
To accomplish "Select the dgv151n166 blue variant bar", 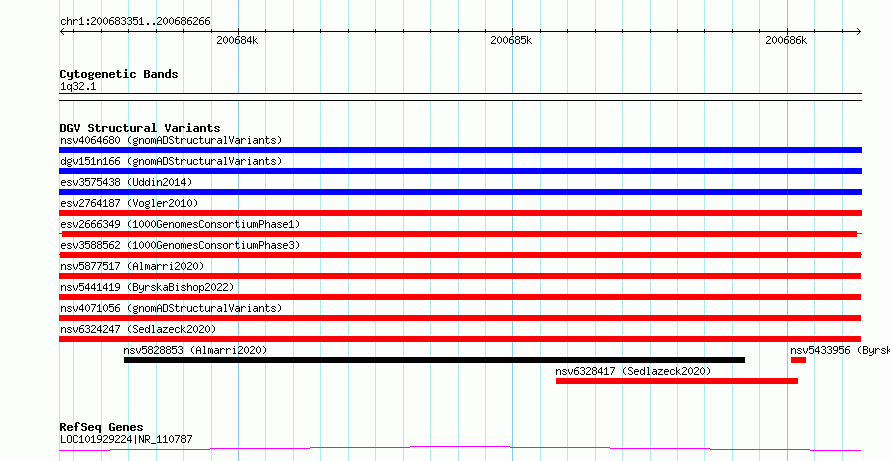I will 460,171.
